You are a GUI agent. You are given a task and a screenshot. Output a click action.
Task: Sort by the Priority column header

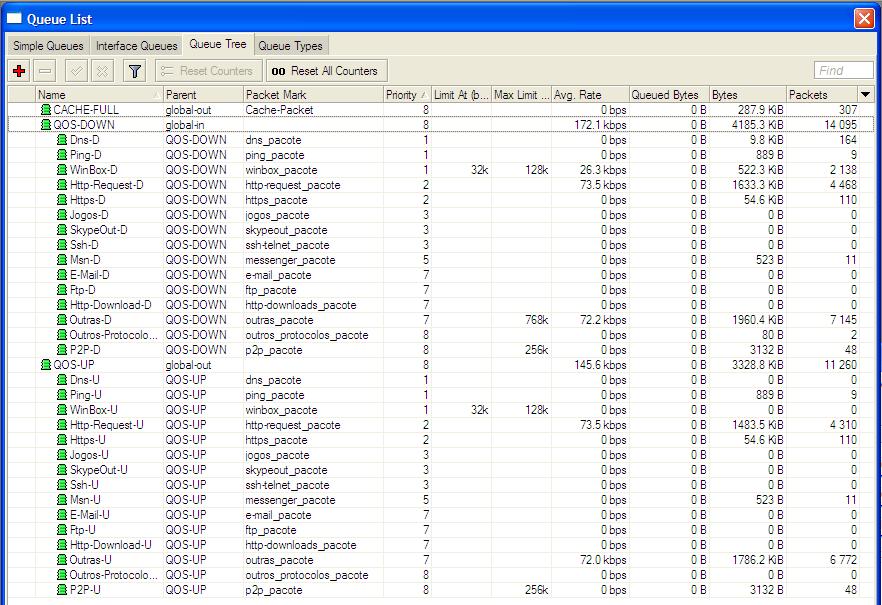tap(407, 94)
